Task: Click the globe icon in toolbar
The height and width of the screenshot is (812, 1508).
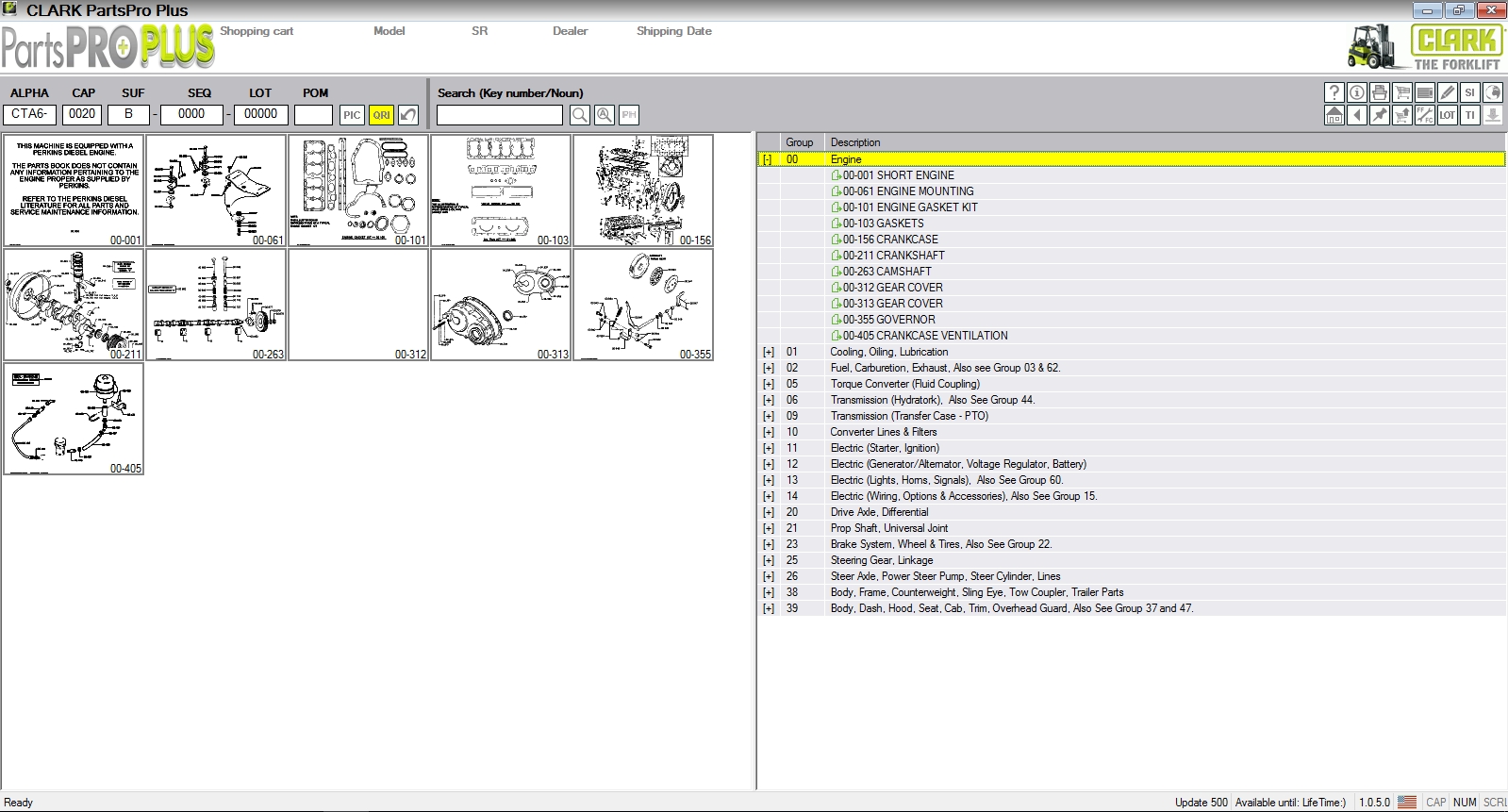Action: pos(1492,92)
